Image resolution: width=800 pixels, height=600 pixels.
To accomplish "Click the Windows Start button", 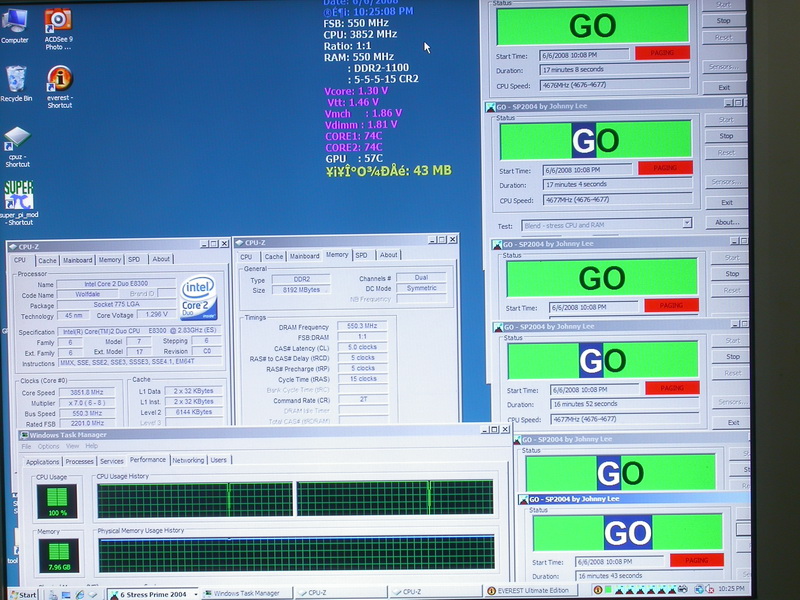I will (x=23, y=594).
